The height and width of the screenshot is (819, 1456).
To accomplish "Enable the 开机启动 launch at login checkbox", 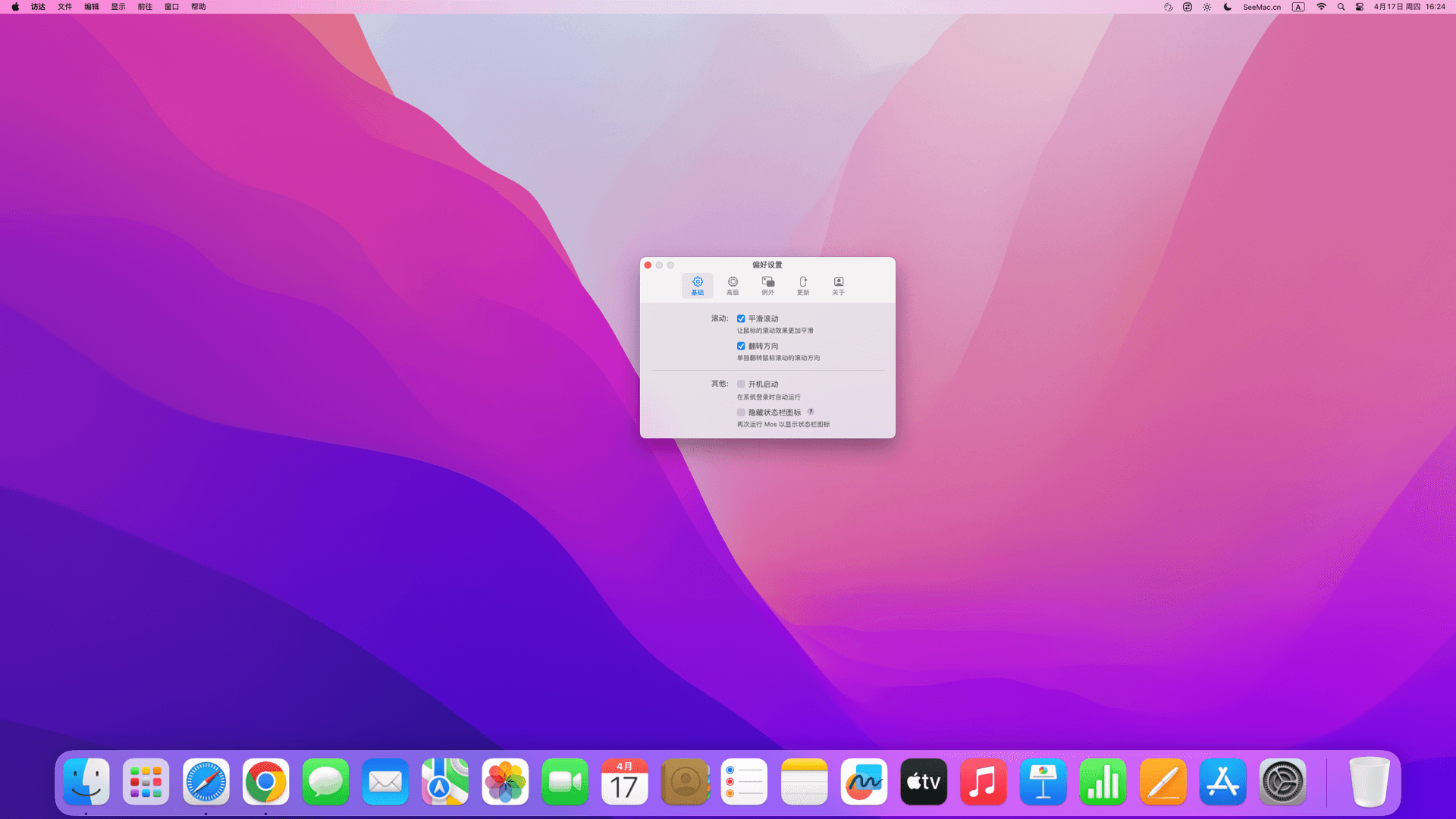I will click(741, 384).
